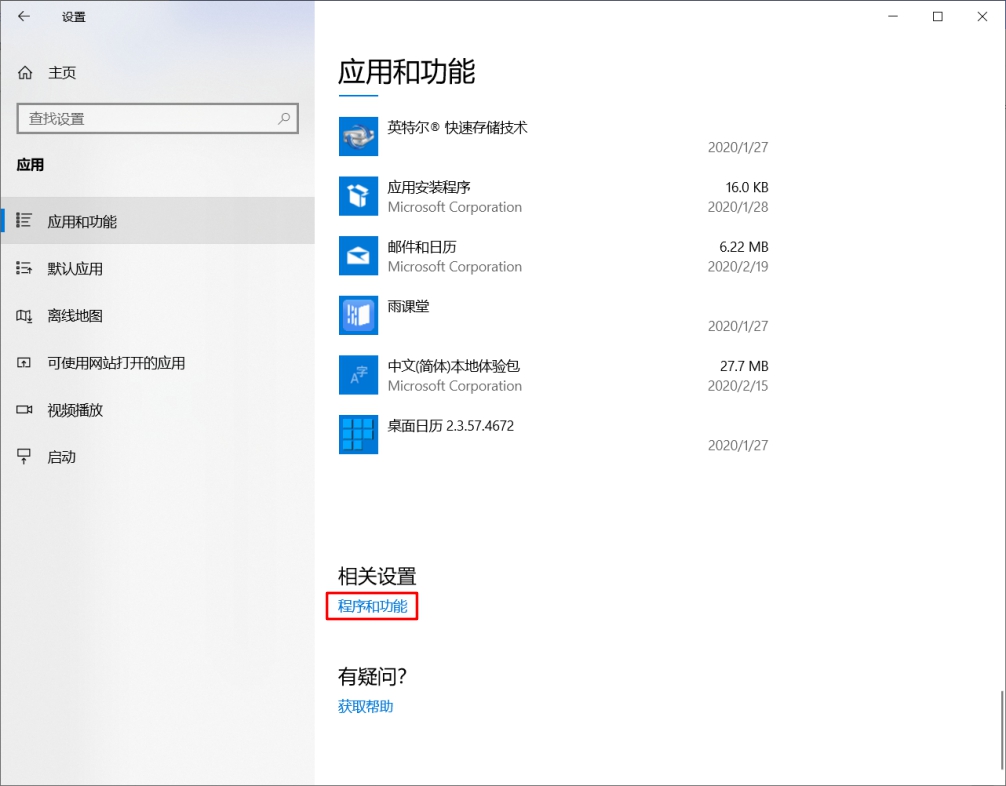Click the 应用安装程序 app icon
Image resolution: width=1006 pixels, height=786 pixels.
[x=358, y=196]
